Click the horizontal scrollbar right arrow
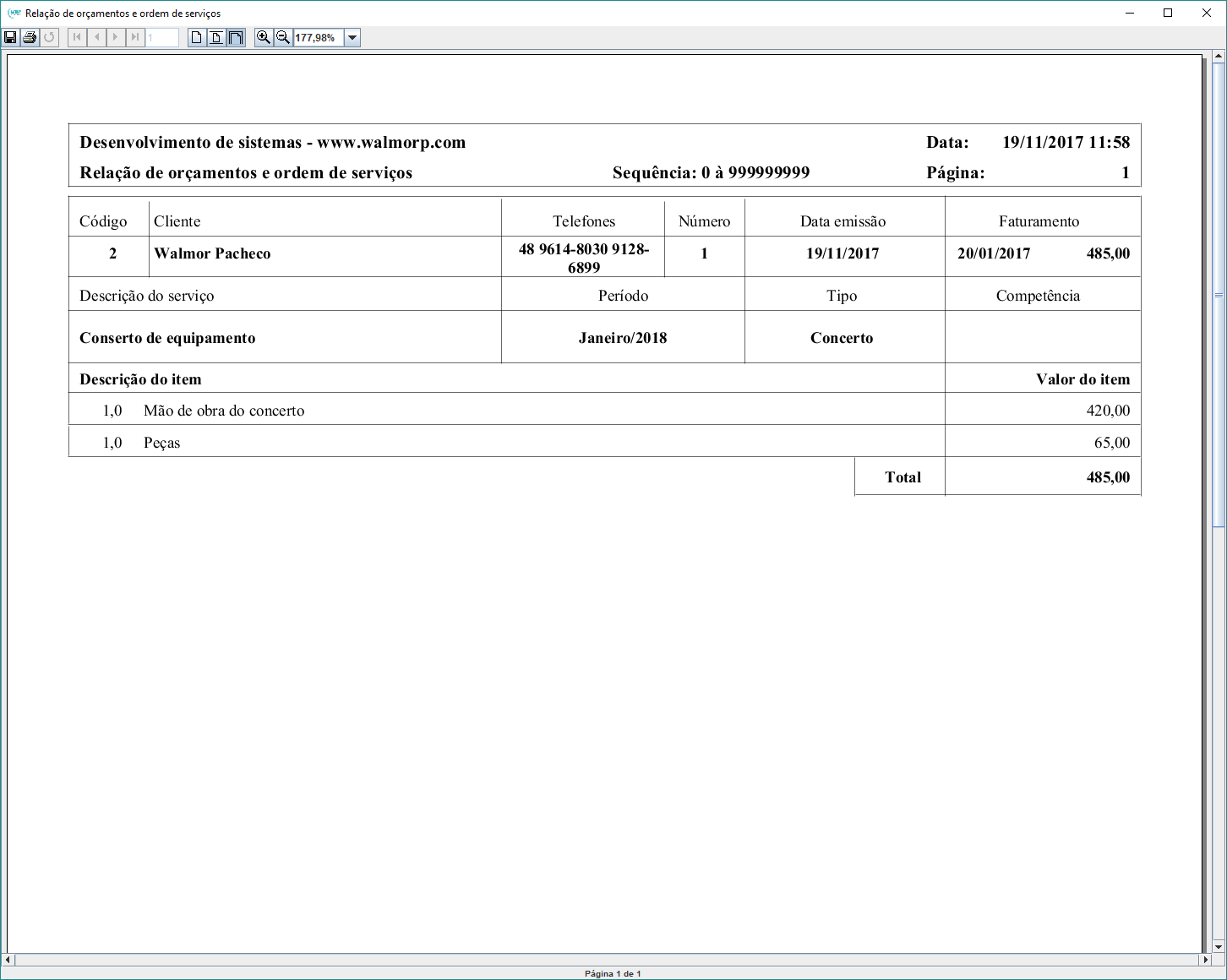 [1206, 960]
